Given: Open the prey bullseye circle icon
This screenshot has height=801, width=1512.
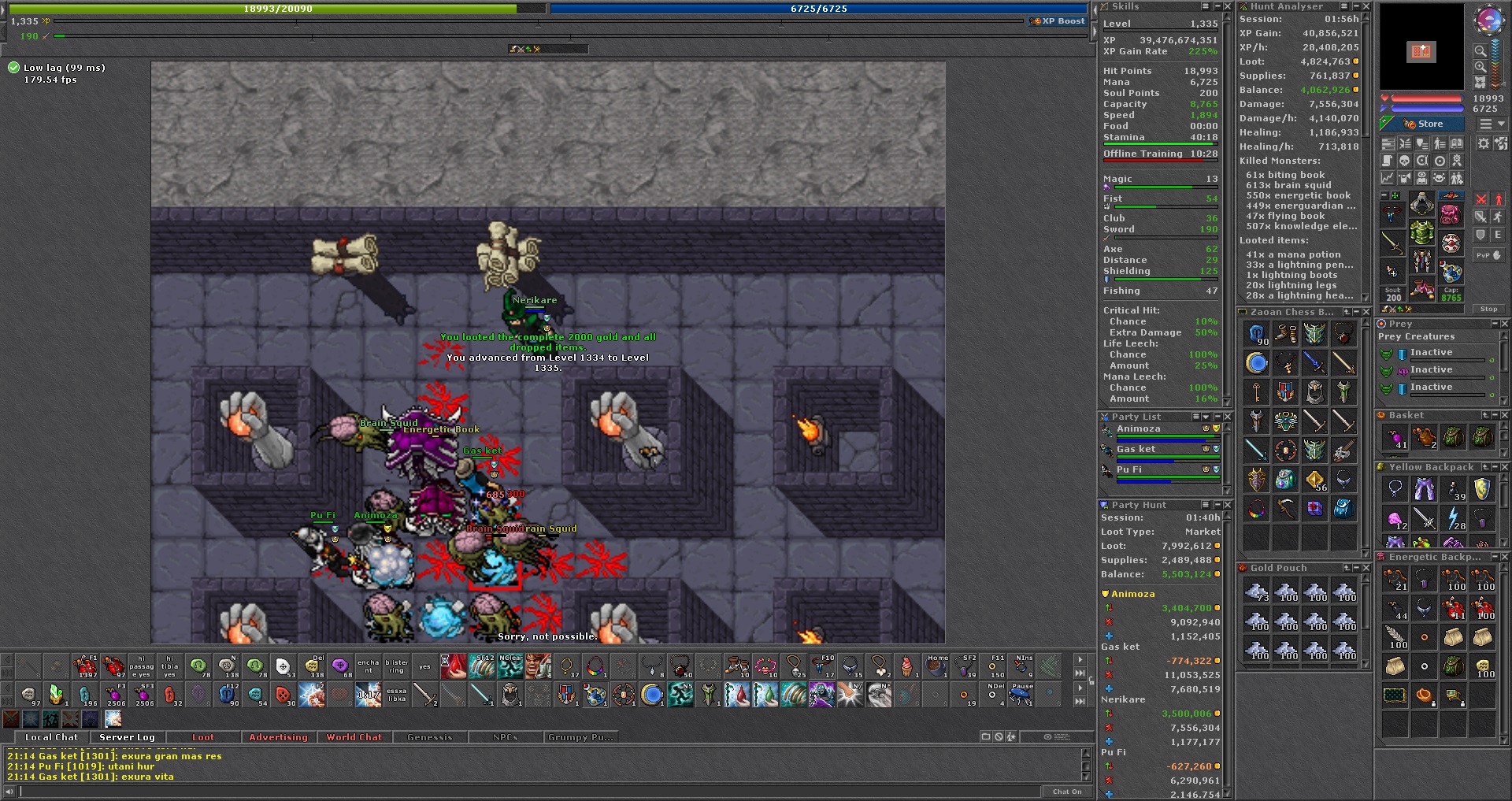Looking at the screenshot, I should 1440,161.
